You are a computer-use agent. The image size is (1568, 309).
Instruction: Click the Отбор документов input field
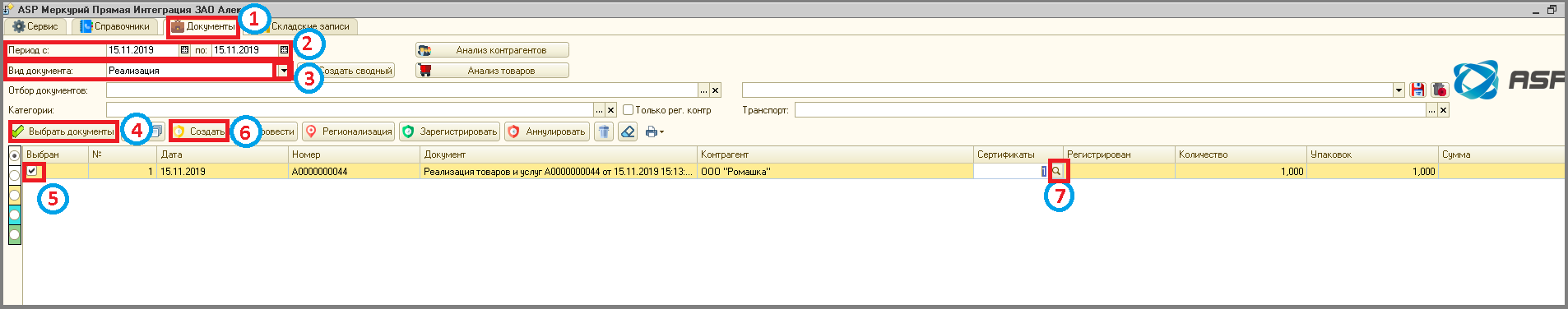[x=401, y=90]
